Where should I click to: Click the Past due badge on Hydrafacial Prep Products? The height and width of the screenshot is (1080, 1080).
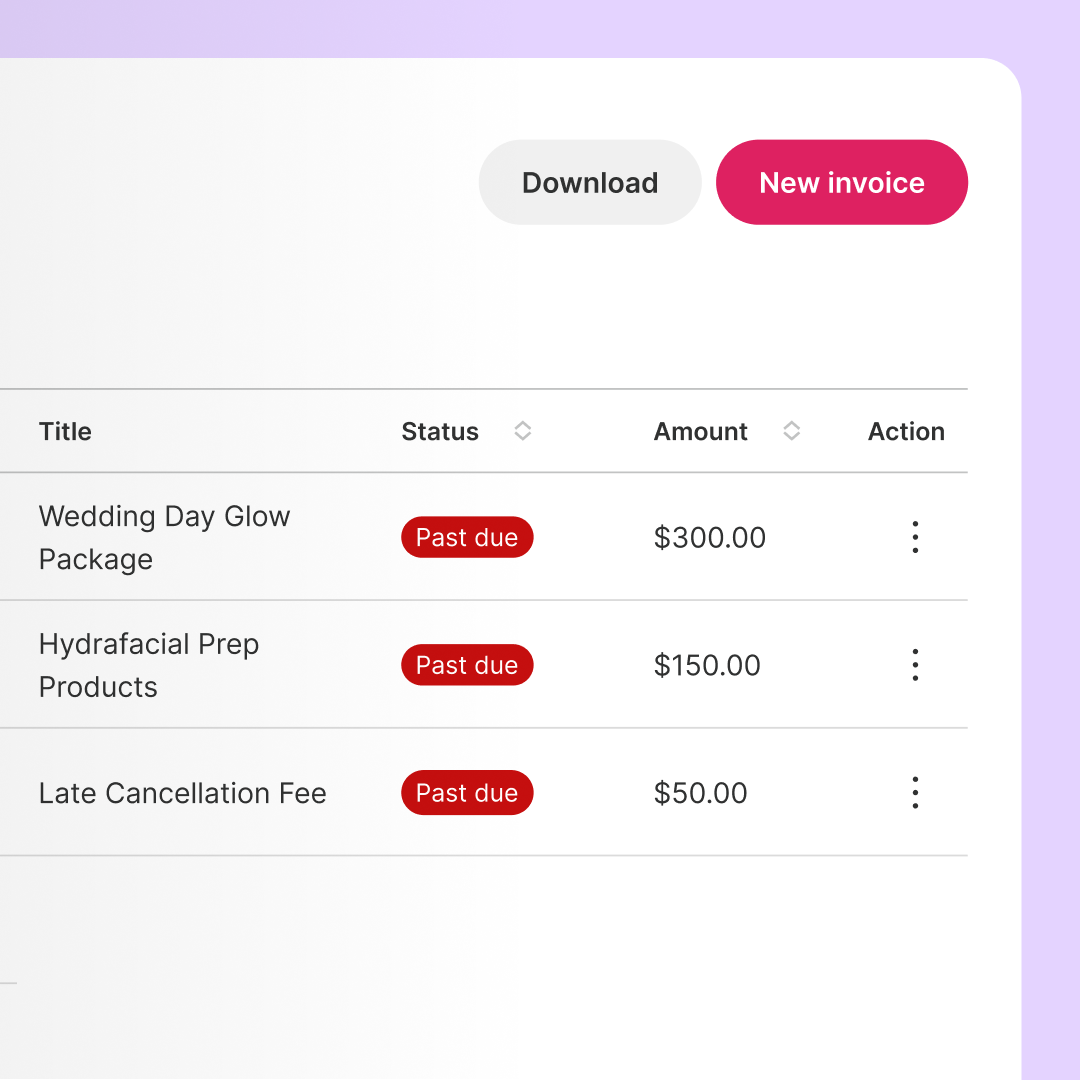467,664
